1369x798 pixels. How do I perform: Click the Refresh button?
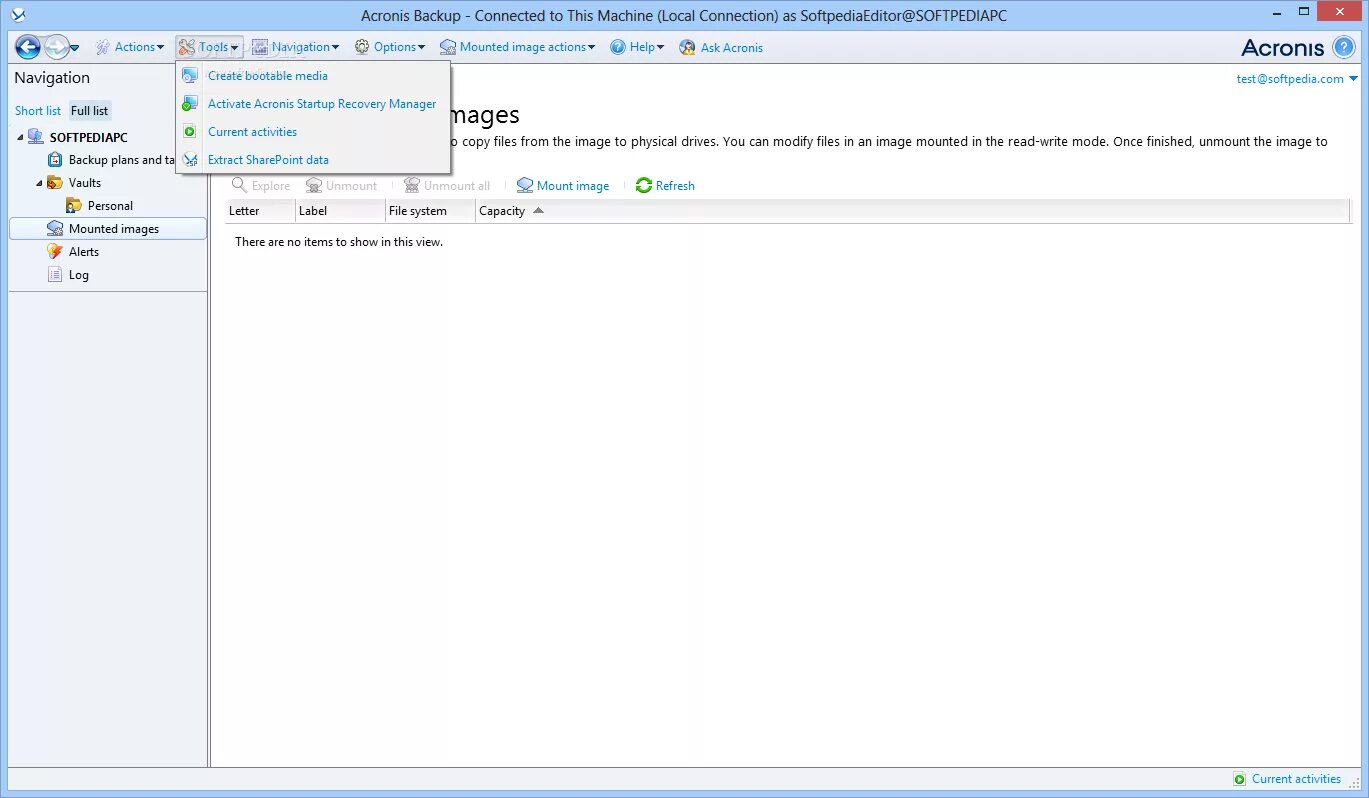[665, 186]
